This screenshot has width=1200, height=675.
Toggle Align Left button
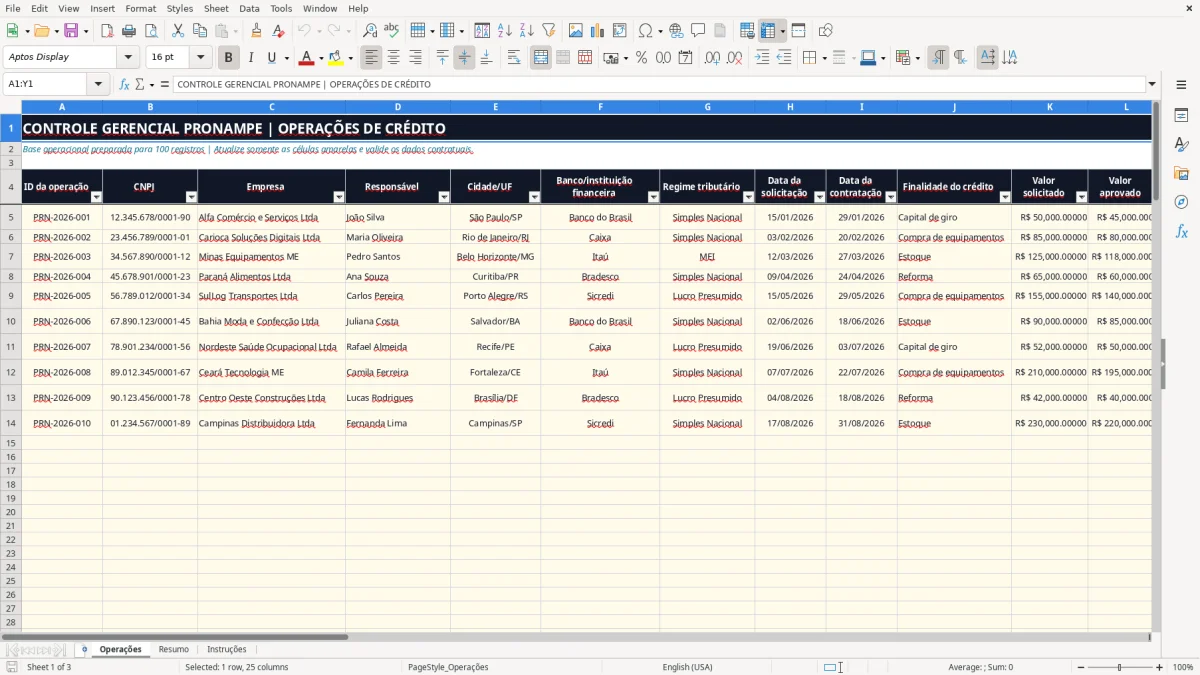(x=371, y=58)
